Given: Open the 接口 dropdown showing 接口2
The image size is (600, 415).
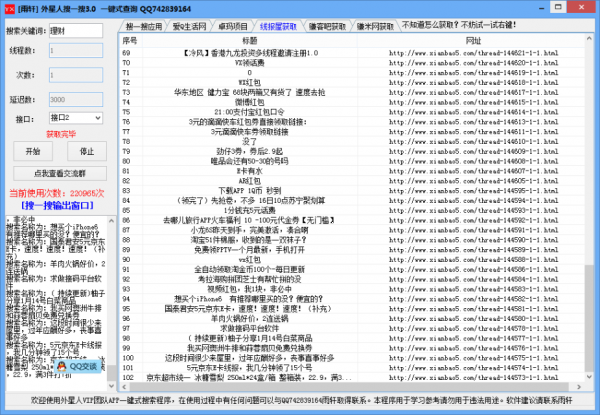Looking at the screenshot, I should pos(76,118).
